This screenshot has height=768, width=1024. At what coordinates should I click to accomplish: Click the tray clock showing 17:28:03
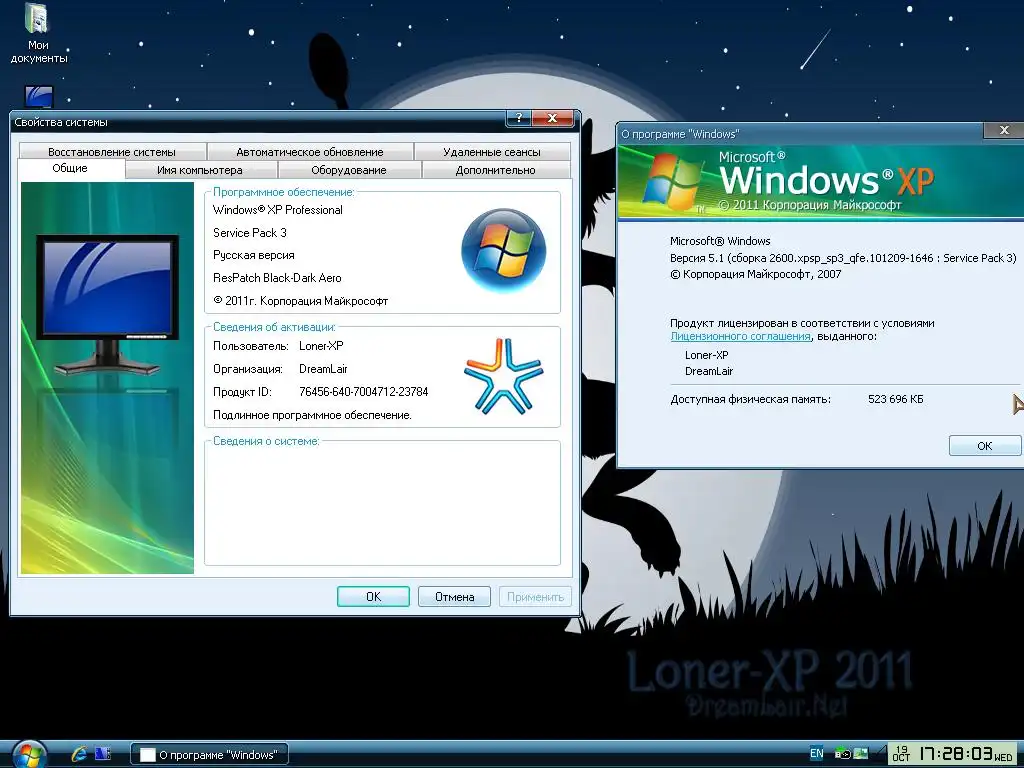955,754
